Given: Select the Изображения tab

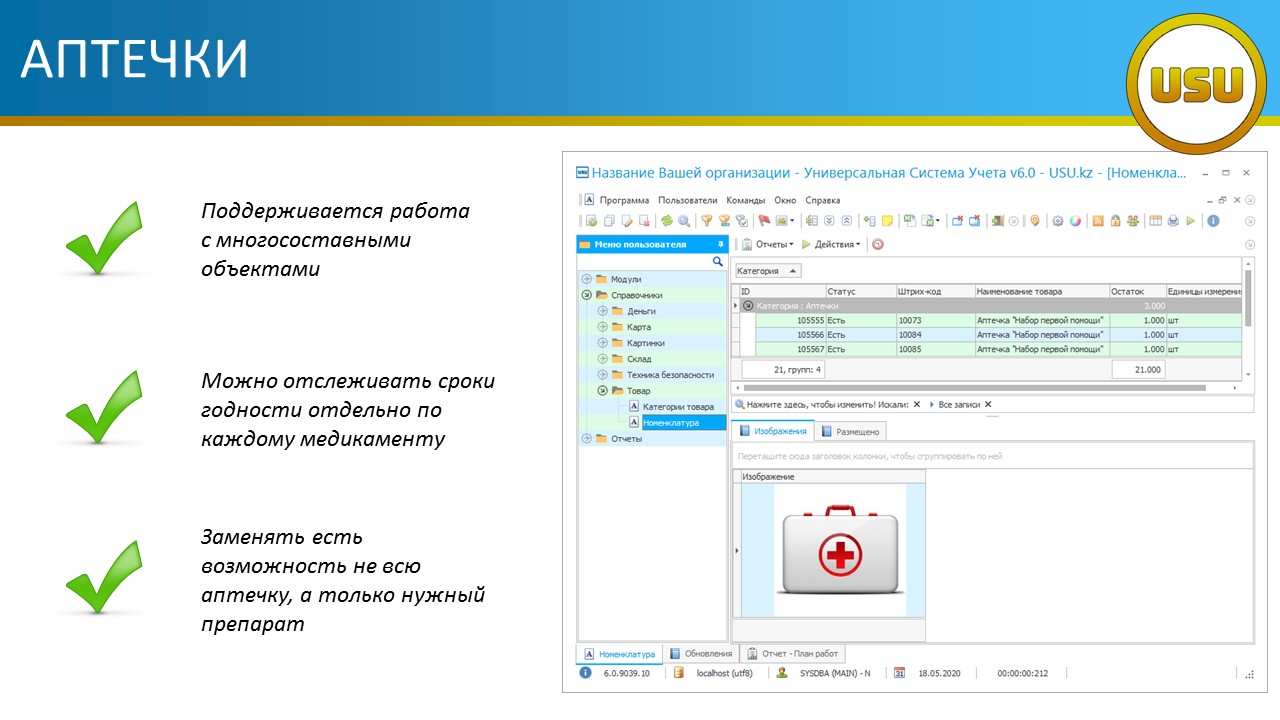Looking at the screenshot, I should (772, 431).
